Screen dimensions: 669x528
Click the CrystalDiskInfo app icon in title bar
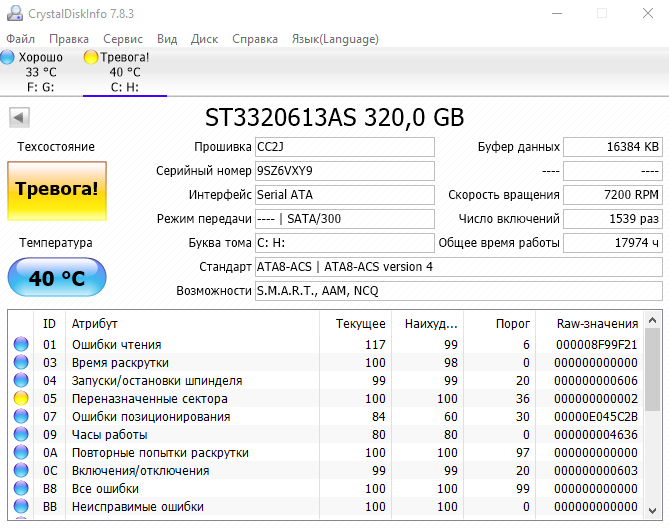11,12
